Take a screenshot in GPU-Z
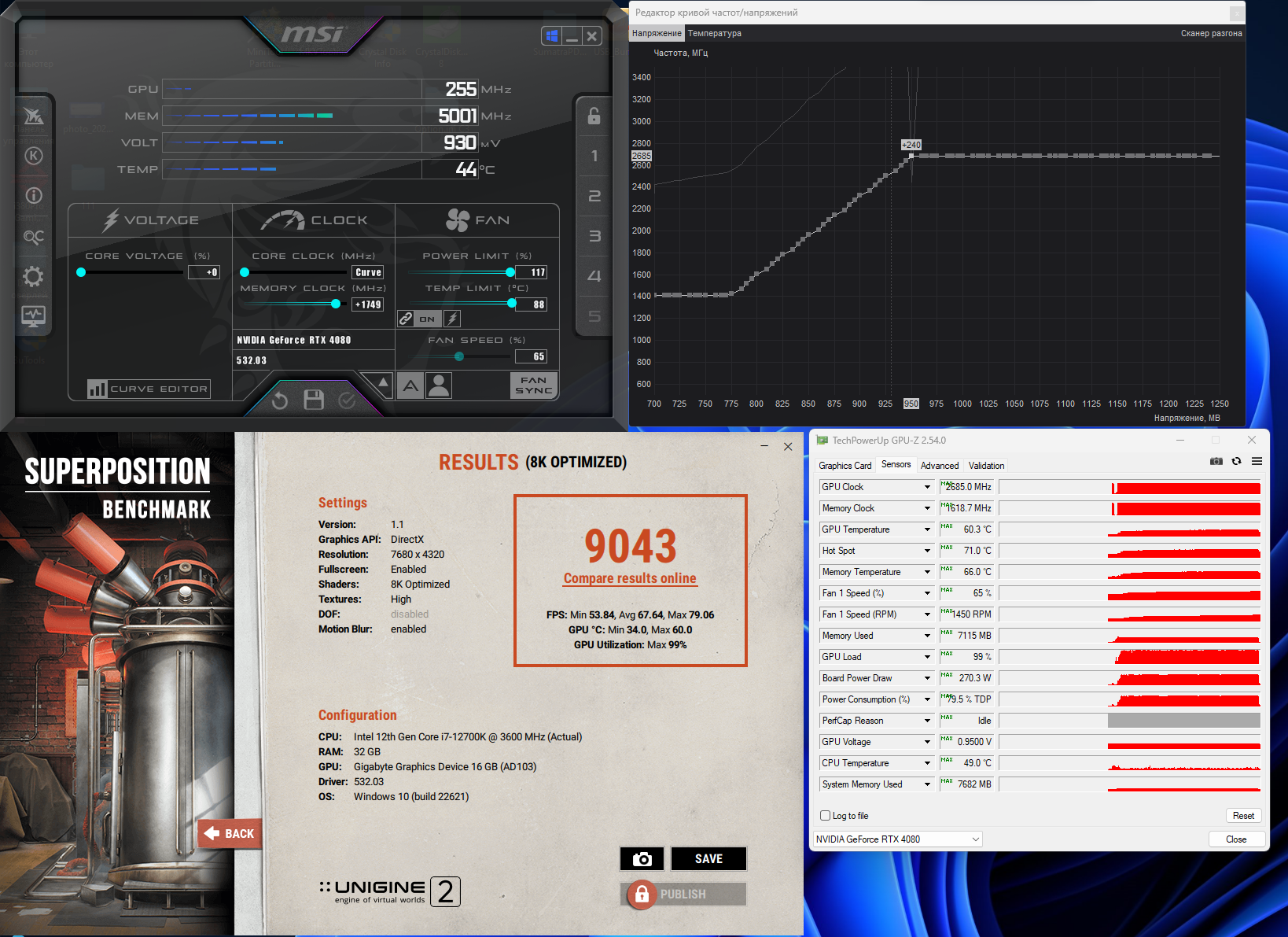 (x=1216, y=461)
